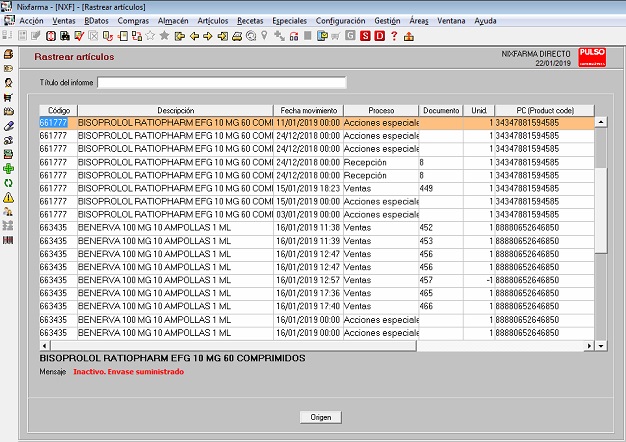Image resolution: width=626 pixels, height=442 pixels.
Task: Click the PULSO logo
Action: (592, 57)
